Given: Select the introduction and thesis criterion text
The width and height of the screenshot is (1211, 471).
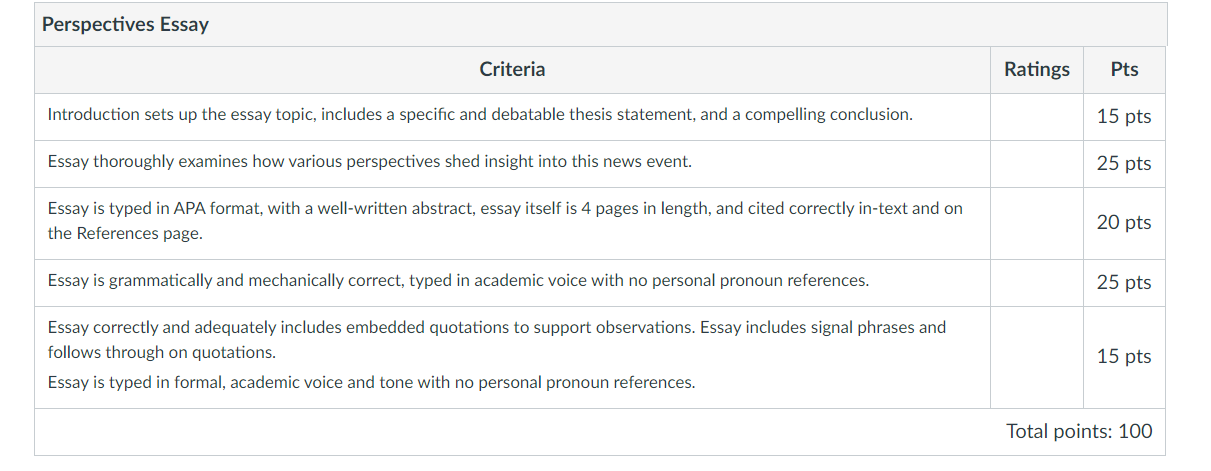Looking at the screenshot, I should pos(480,114).
